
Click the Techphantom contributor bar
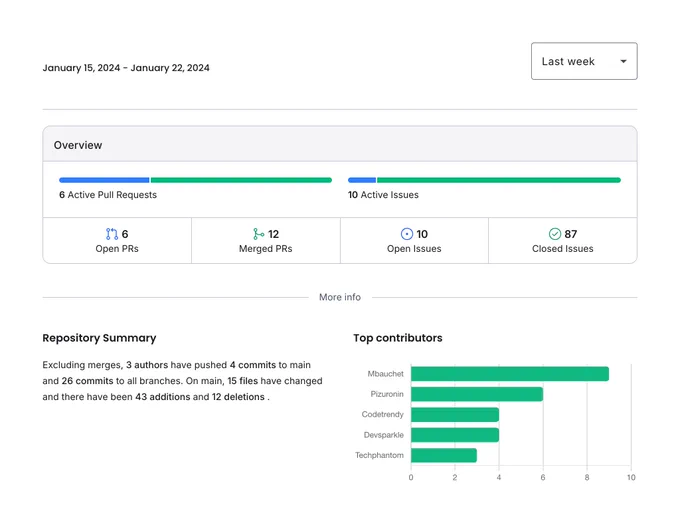(444, 455)
